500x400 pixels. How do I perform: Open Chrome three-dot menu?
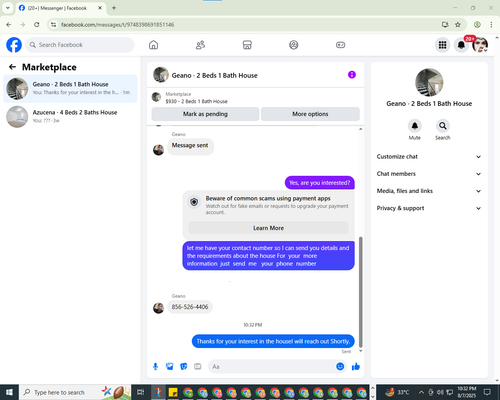click(x=491, y=24)
